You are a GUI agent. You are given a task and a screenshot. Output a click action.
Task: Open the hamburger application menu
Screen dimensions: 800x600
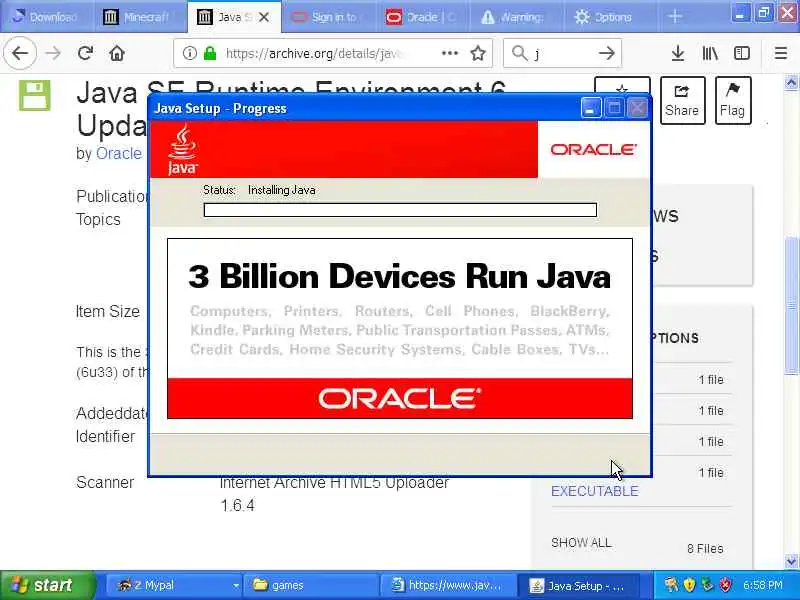781,53
